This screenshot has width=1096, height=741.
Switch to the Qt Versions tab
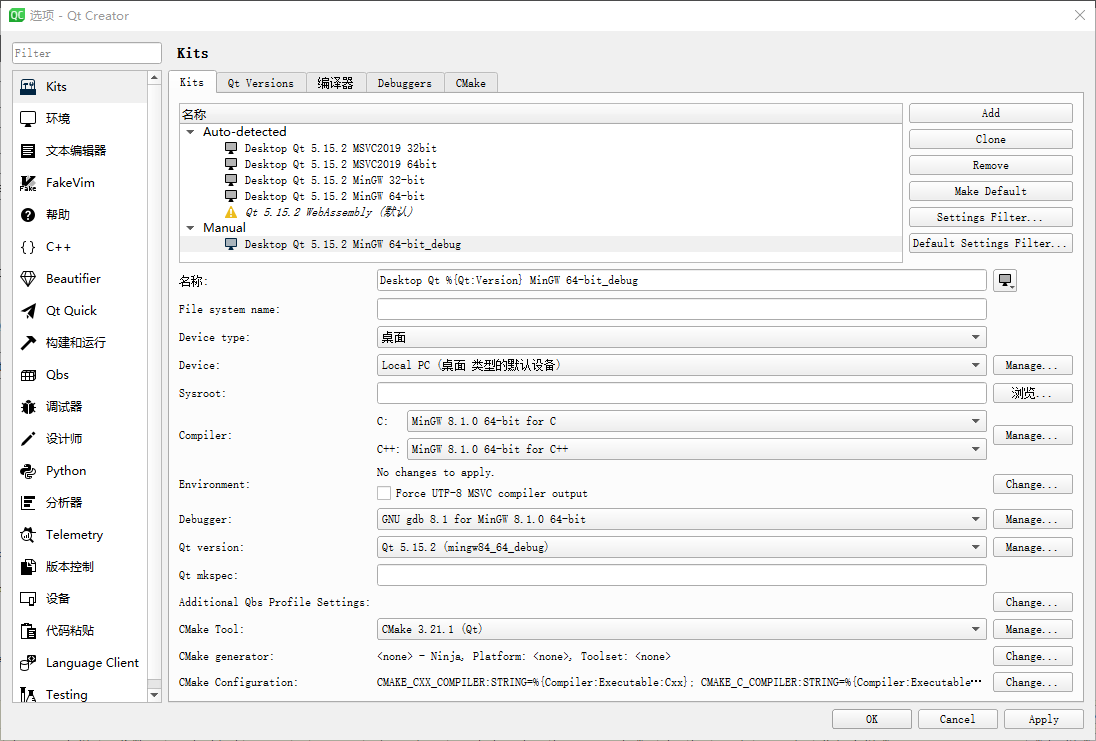pos(261,83)
